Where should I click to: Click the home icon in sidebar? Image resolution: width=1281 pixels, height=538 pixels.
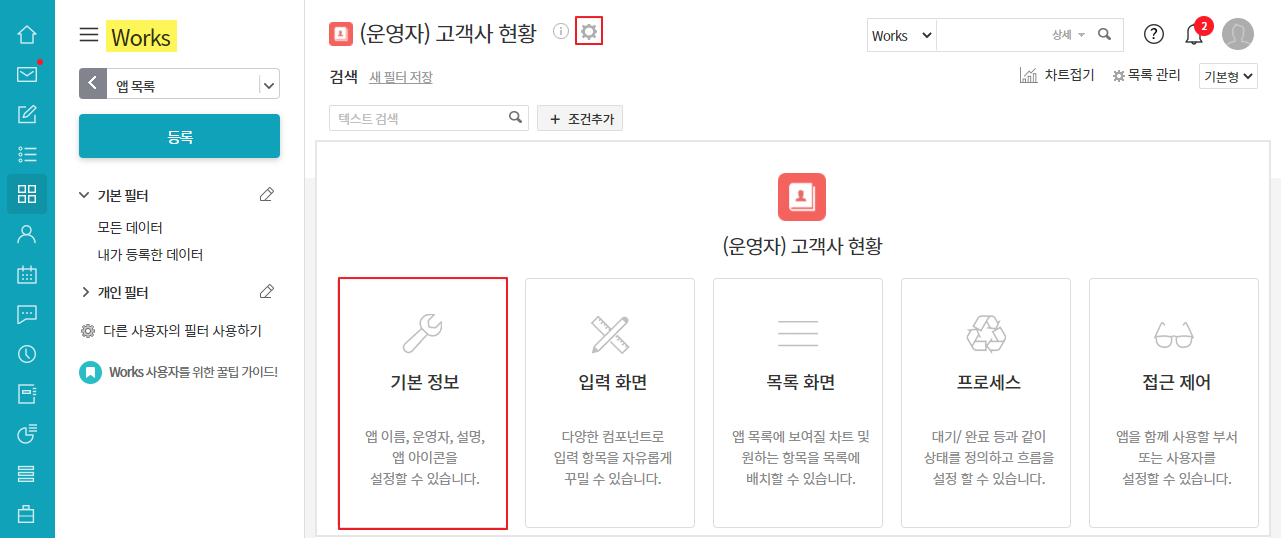coord(27,35)
